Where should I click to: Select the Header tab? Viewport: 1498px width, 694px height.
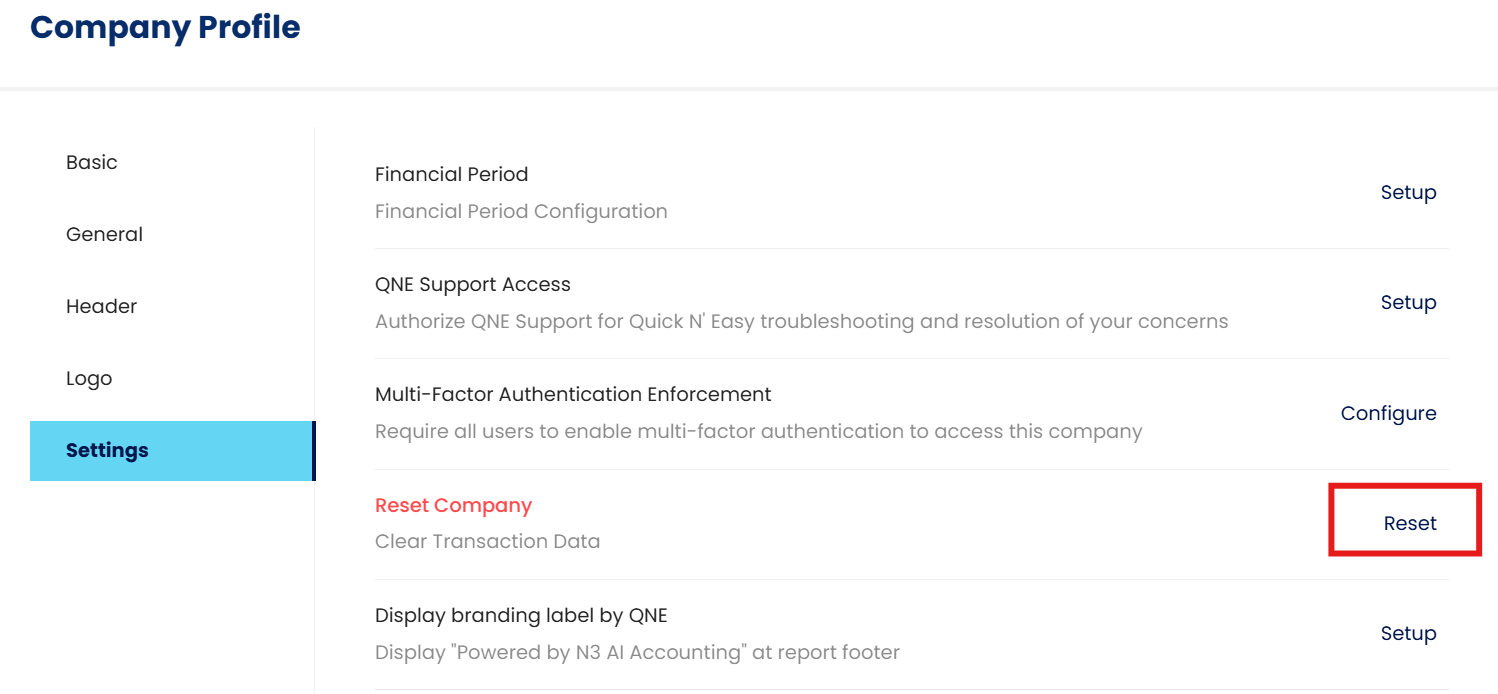click(101, 306)
